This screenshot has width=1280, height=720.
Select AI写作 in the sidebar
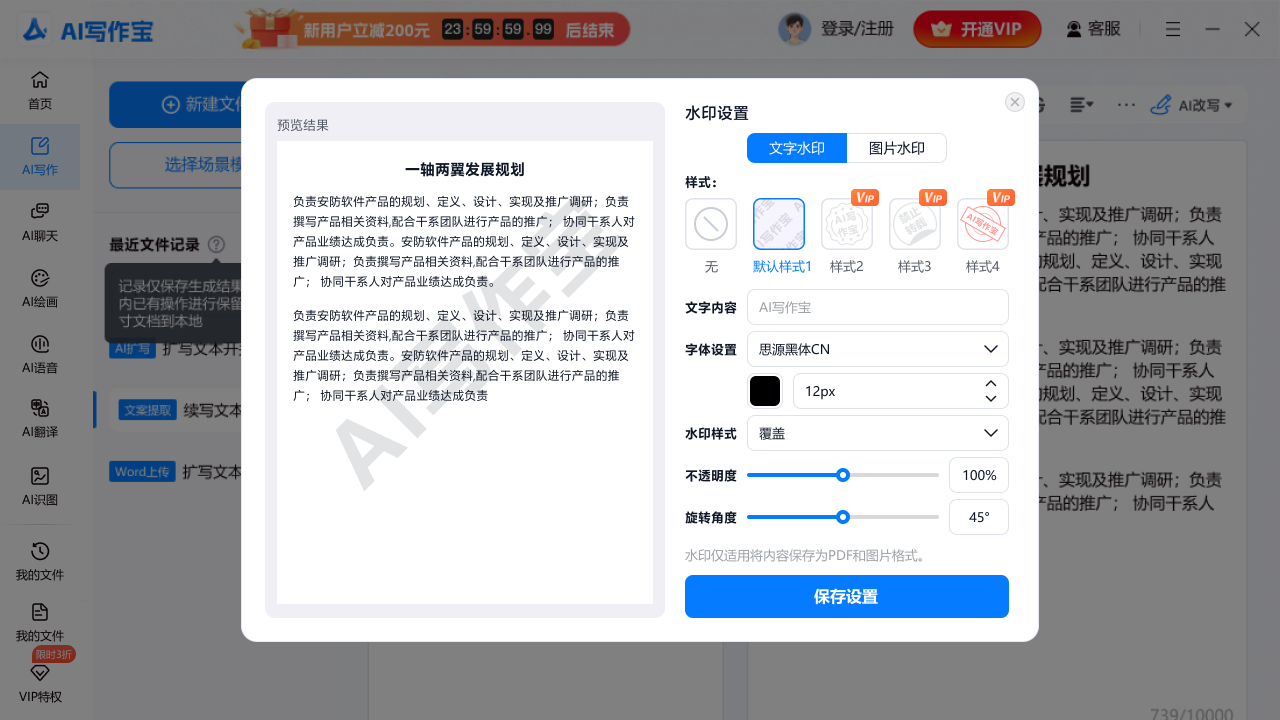click(x=40, y=157)
